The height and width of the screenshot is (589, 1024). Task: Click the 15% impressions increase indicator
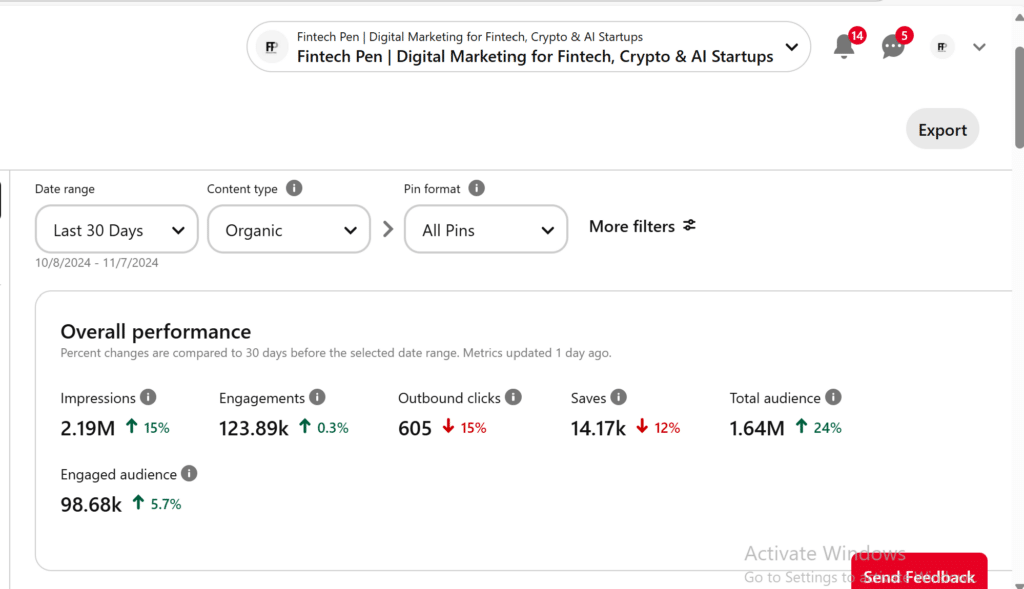[x=148, y=428]
